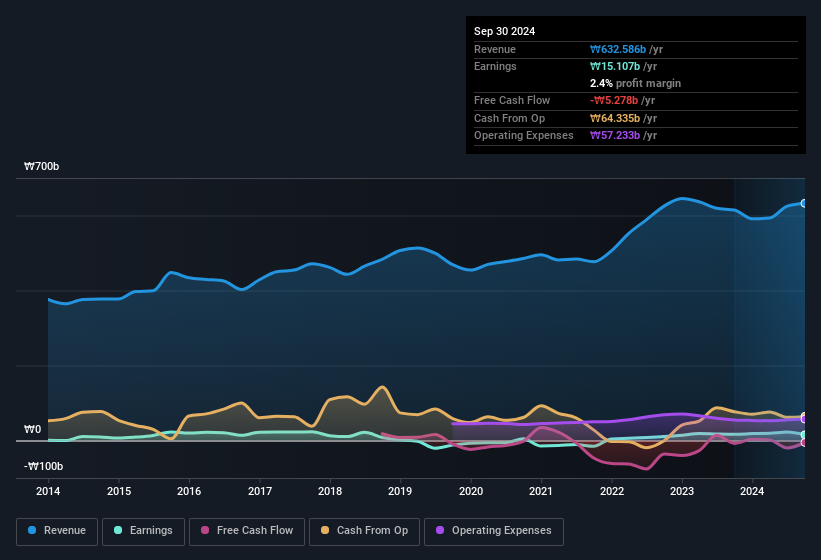Click the Sep 30 2024 tooltip date
The image size is (821, 560).
pyautogui.click(x=504, y=31)
